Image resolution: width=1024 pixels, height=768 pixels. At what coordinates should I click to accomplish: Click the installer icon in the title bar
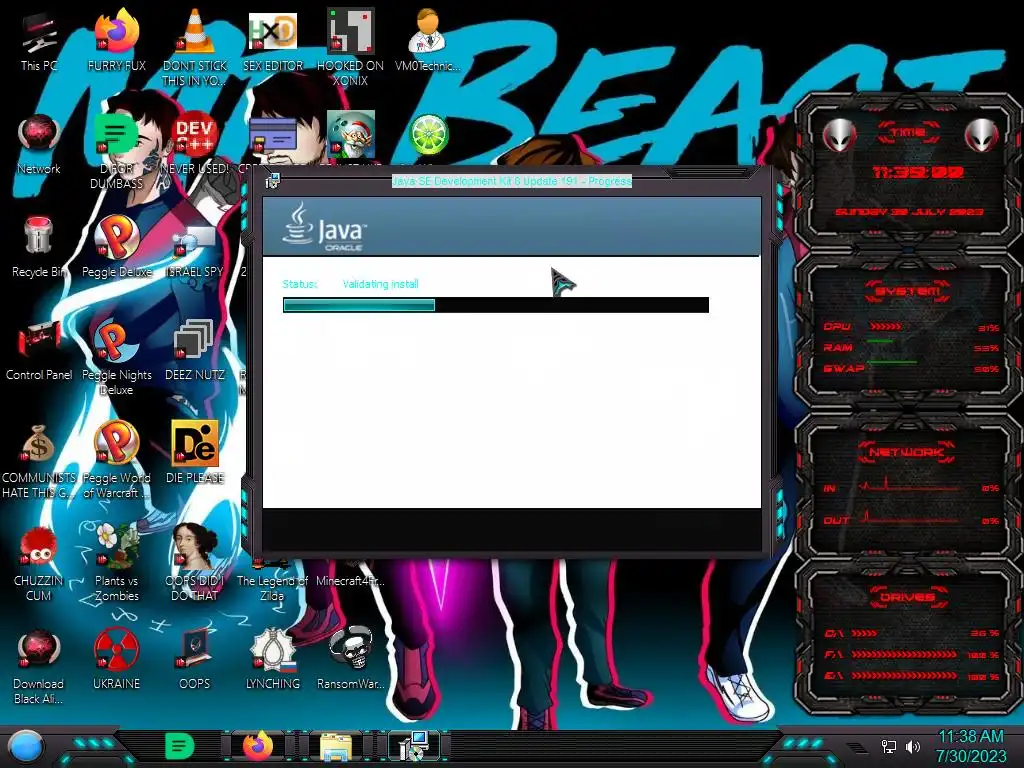coord(272,181)
